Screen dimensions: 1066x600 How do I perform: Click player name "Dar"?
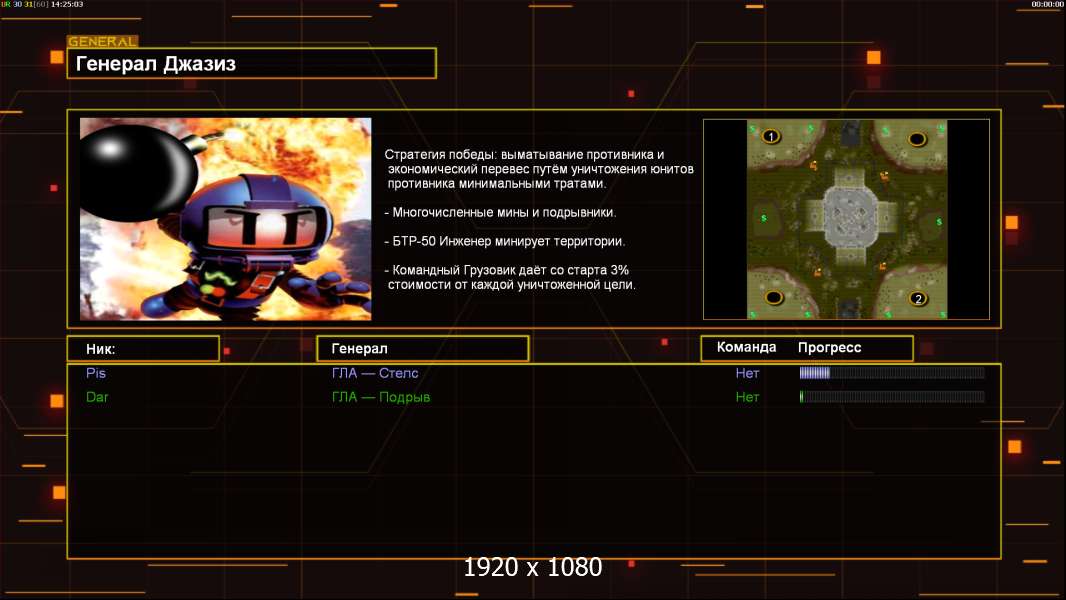(97, 397)
